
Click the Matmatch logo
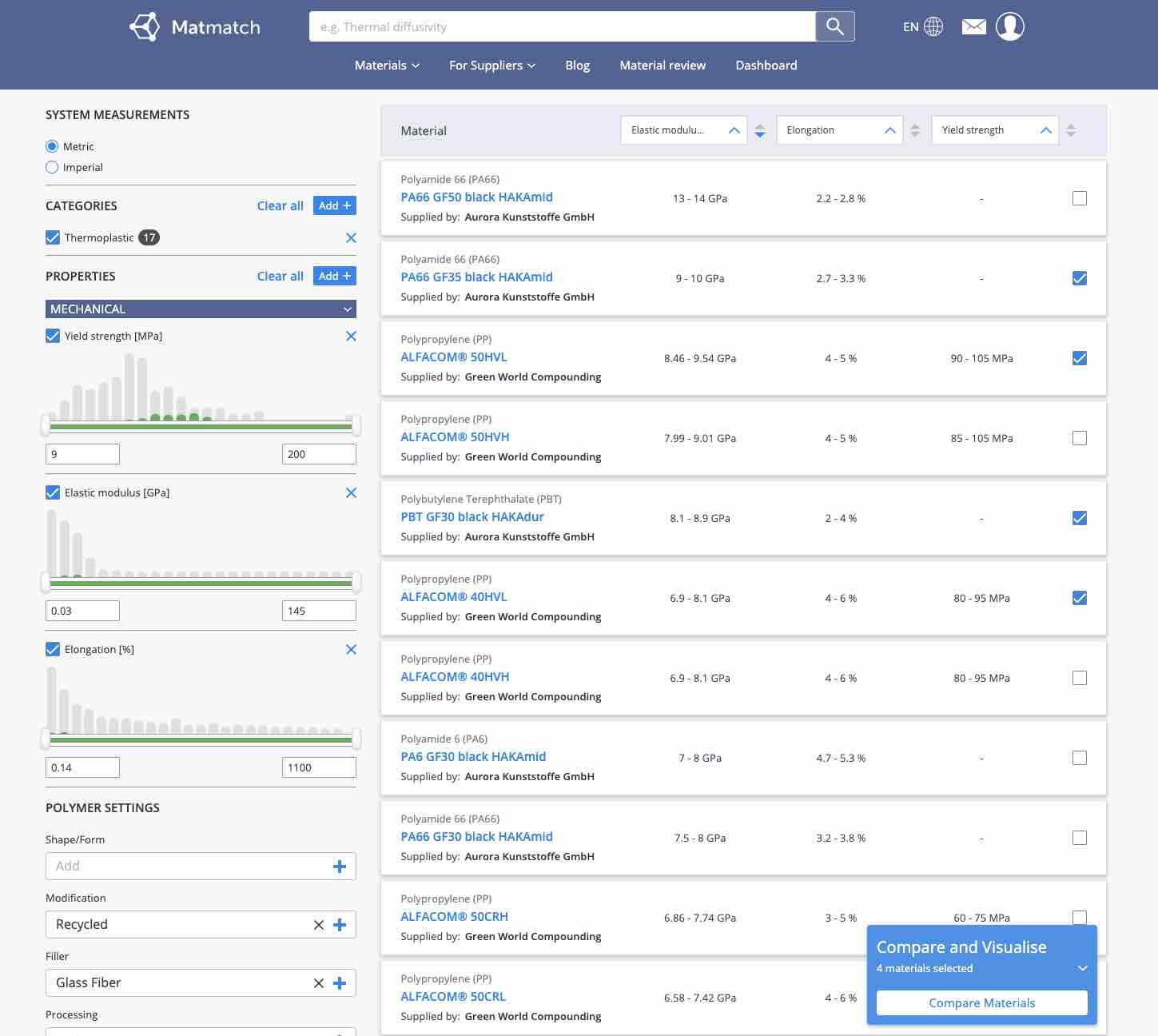(x=194, y=26)
